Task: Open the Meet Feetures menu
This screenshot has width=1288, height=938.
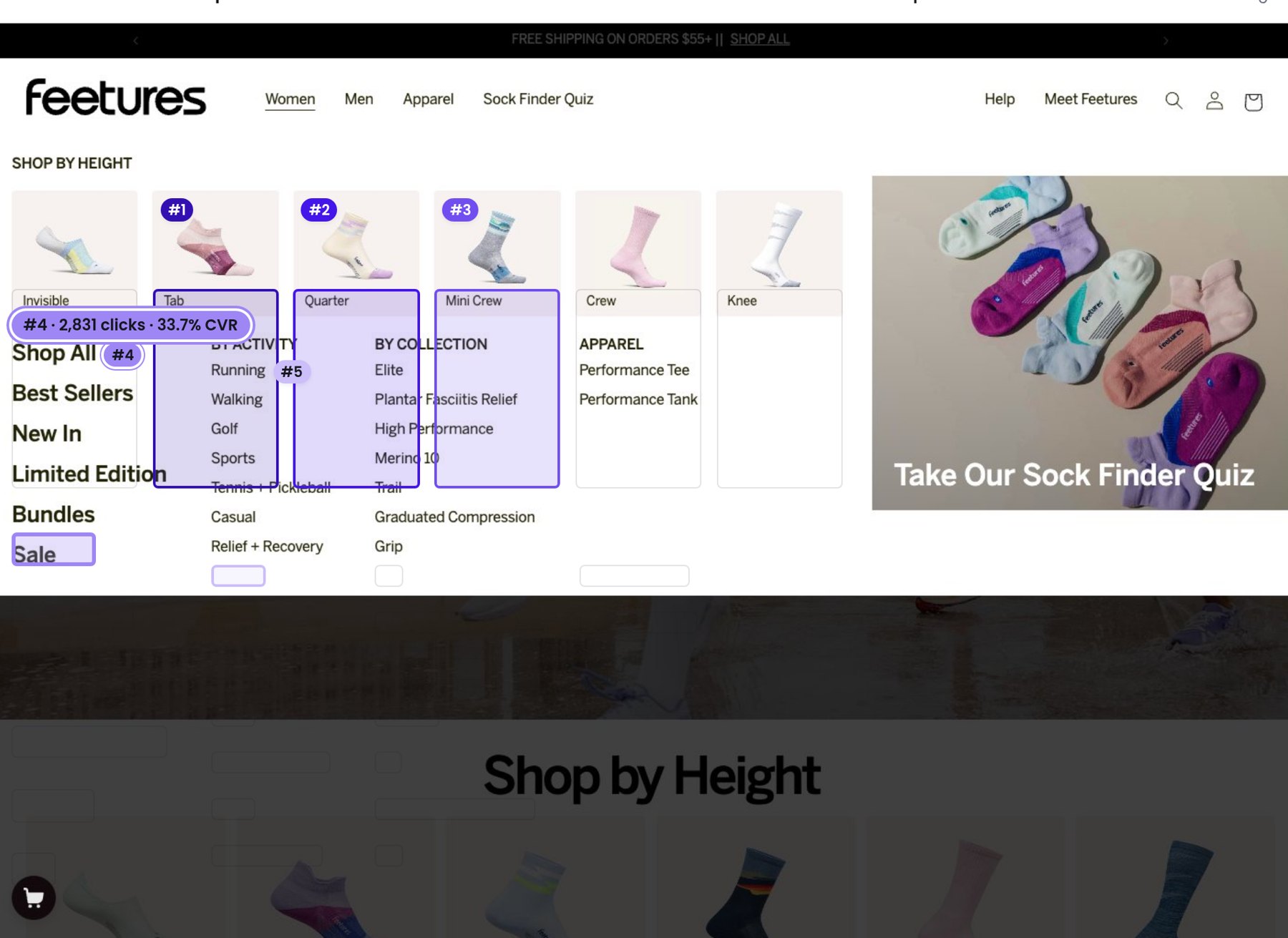Action: coord(1091,99)
